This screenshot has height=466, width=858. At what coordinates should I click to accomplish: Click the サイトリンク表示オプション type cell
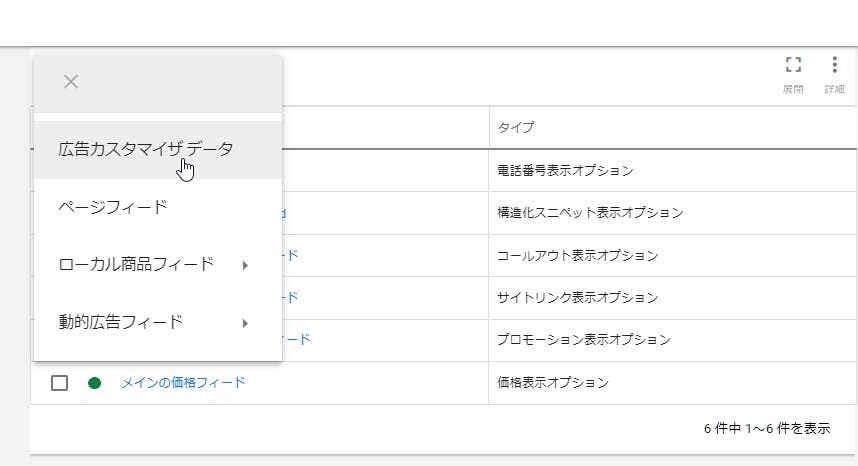pyautogui.click(x=577, y=298)
